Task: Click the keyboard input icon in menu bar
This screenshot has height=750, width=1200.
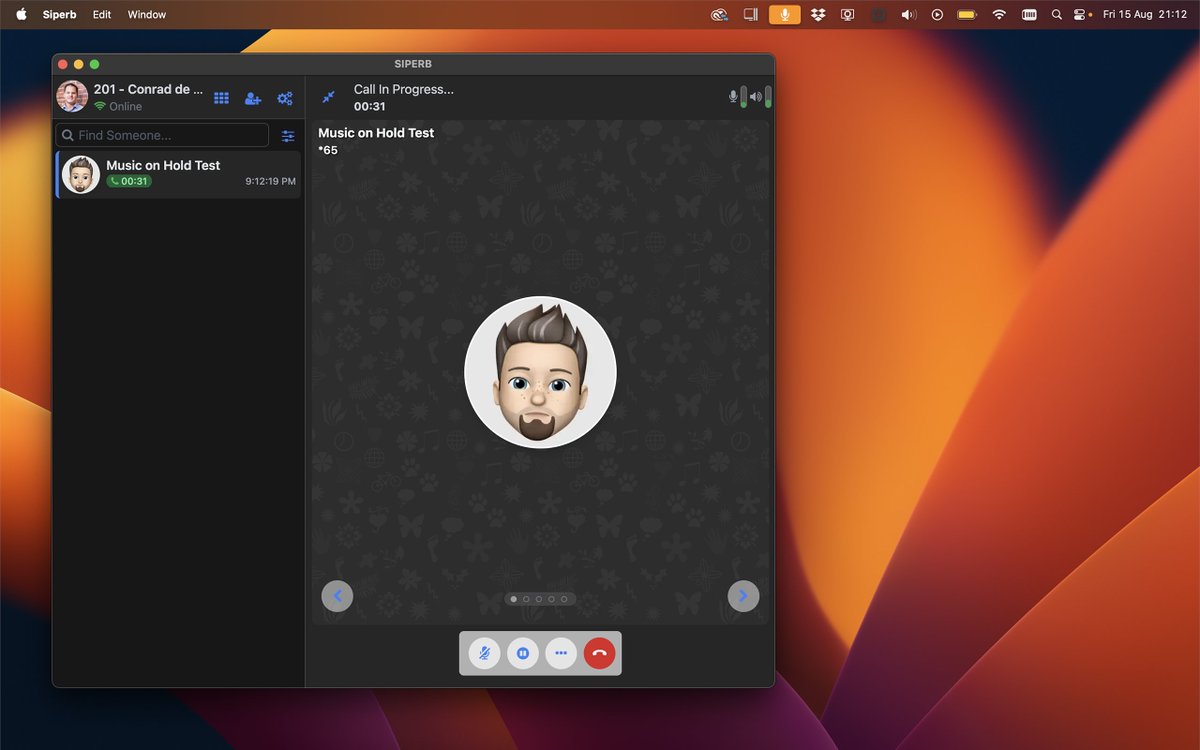Action: coord(1029,14)
